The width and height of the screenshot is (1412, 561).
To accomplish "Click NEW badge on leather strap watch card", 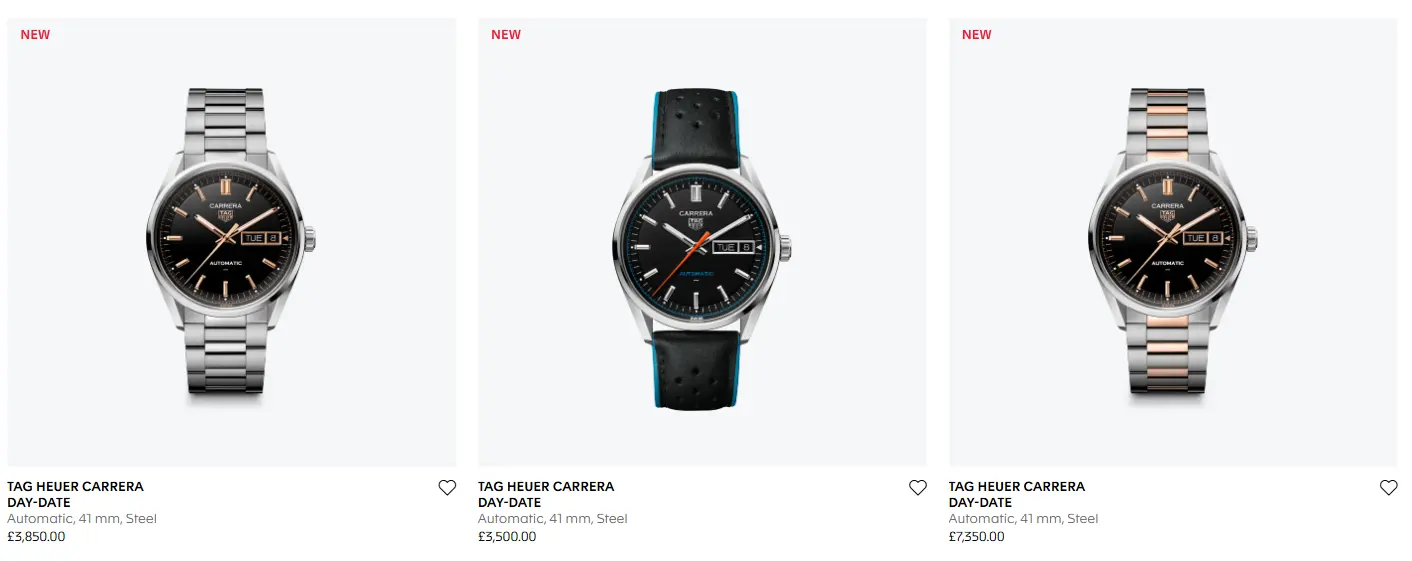I will point(506,34).
